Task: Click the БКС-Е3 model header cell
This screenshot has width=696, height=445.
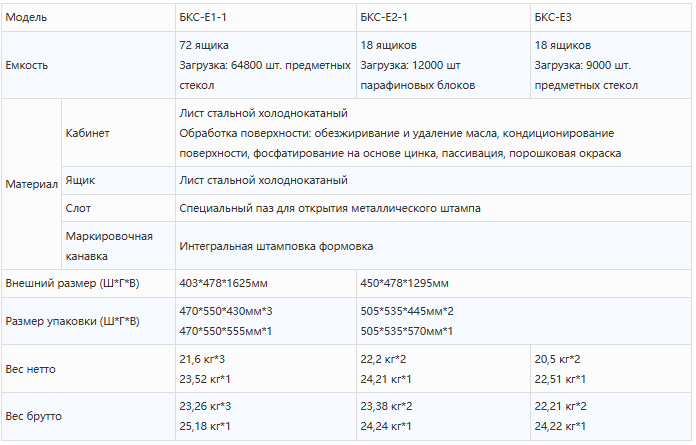Action: (x=553, y=18)
